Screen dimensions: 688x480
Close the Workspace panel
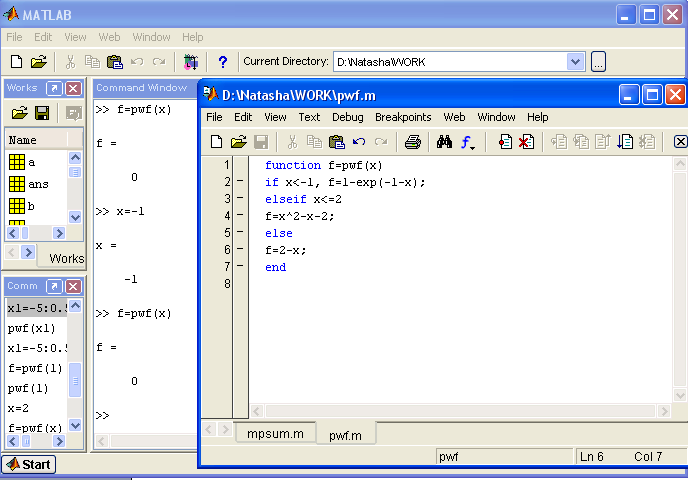click(73, 88)
